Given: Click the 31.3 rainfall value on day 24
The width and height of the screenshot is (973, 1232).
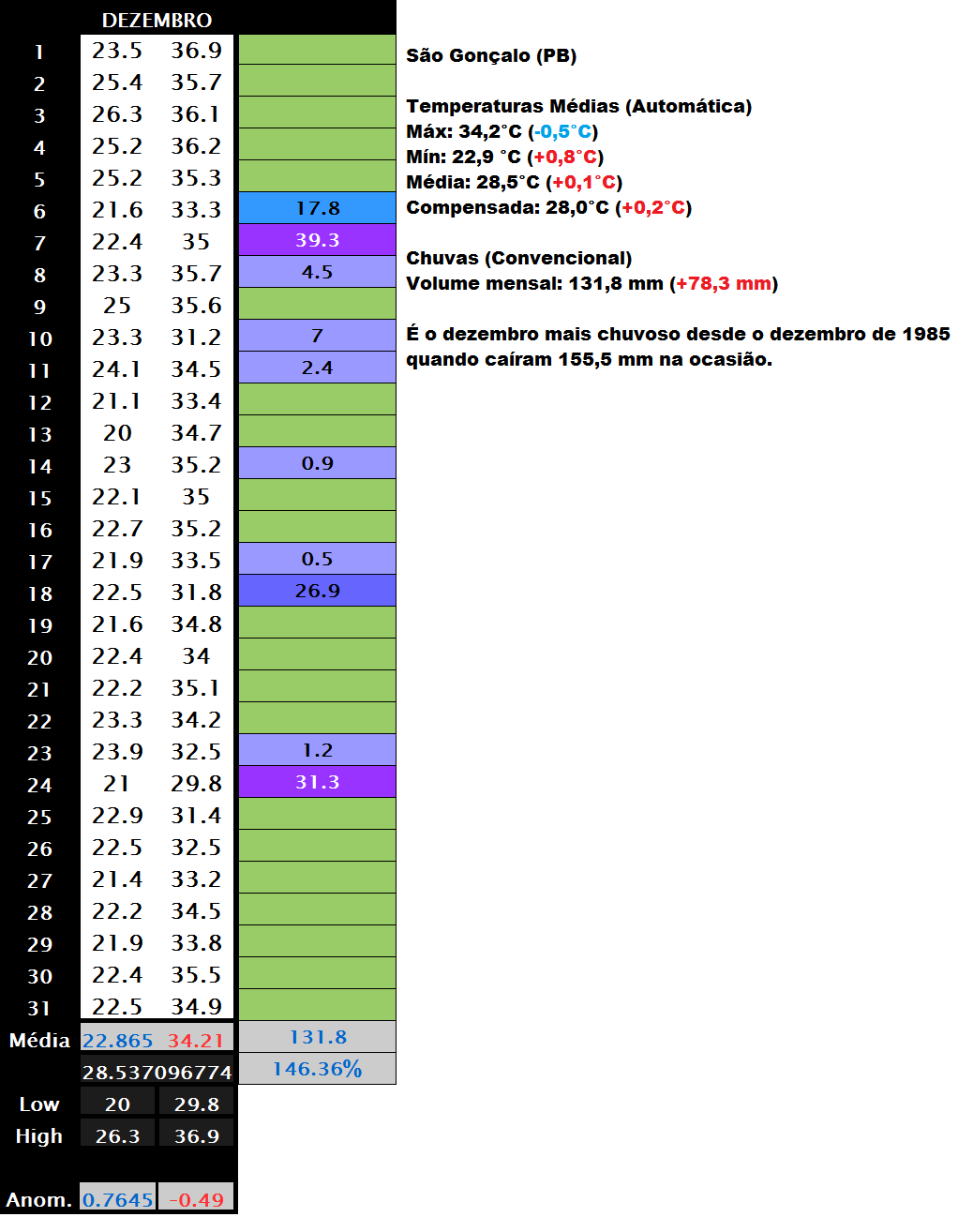Looking at the screenshot, I should point(317,782).
